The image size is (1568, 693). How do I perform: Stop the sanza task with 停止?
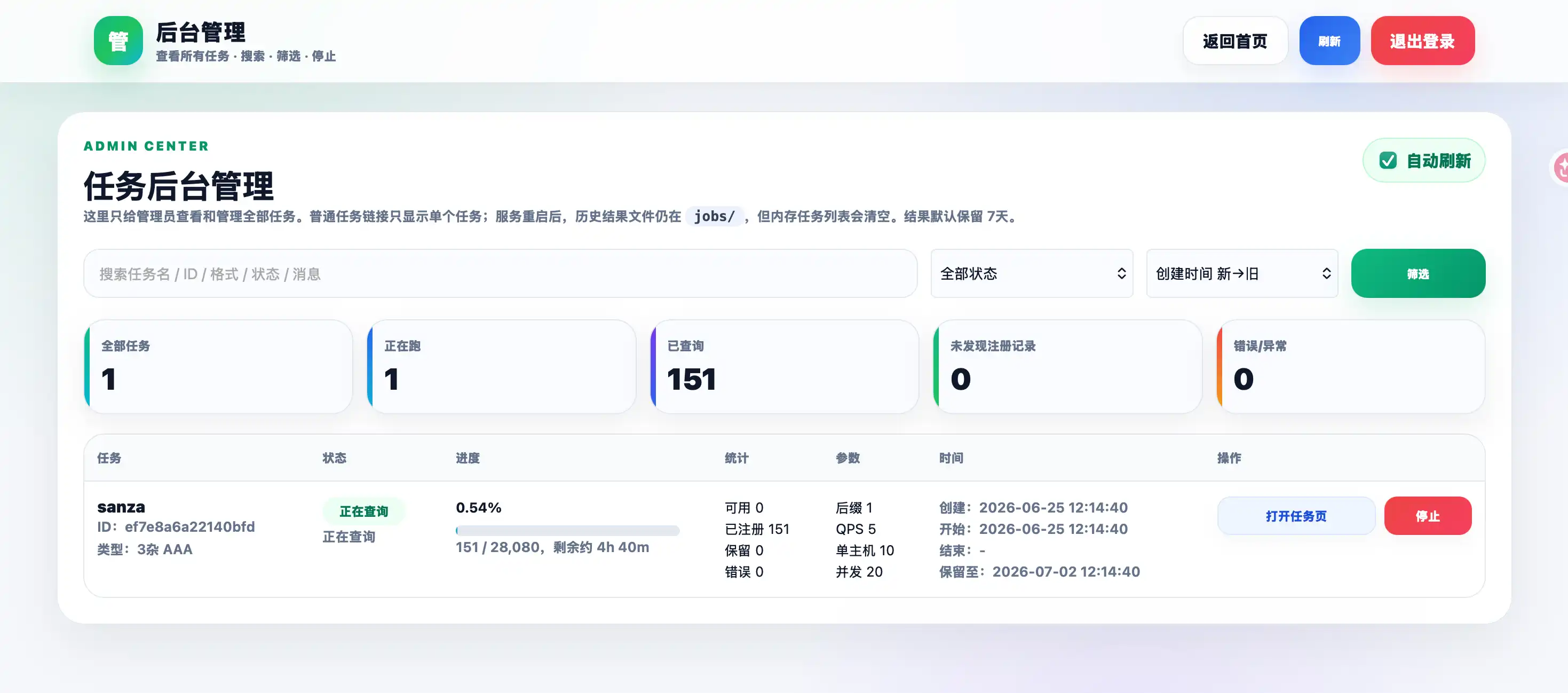pyautogui.click(x=1428, y=516)
